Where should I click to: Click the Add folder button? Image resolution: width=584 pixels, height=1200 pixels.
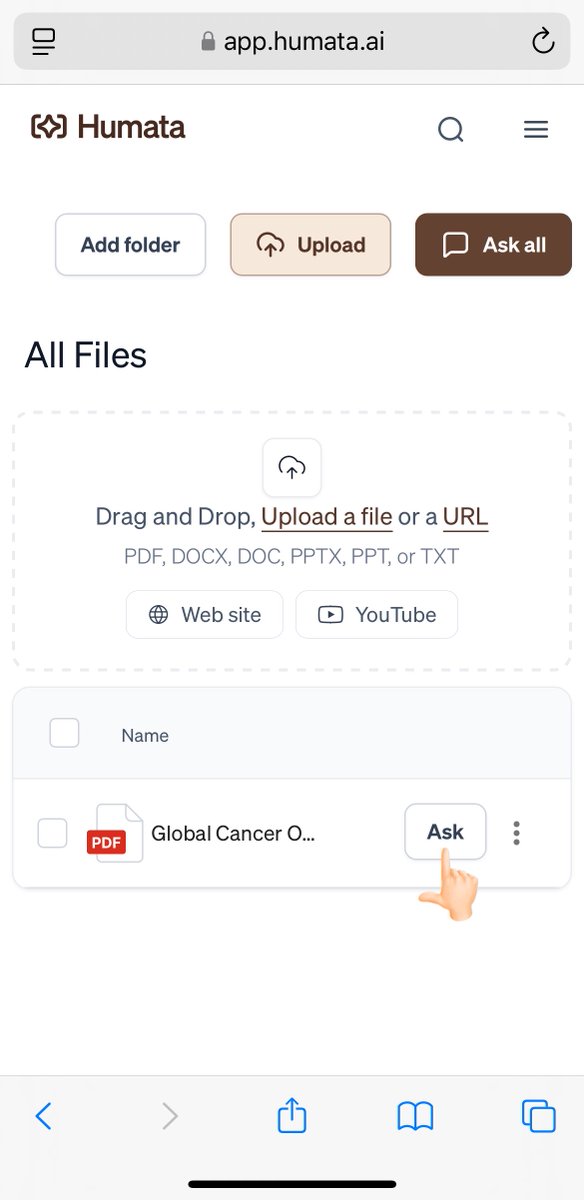(x=130, y=245)
